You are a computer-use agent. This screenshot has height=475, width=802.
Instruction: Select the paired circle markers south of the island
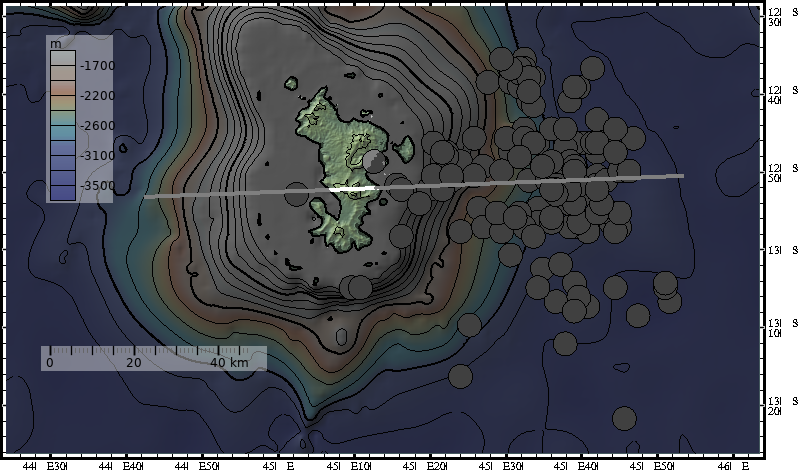[357, 287]
